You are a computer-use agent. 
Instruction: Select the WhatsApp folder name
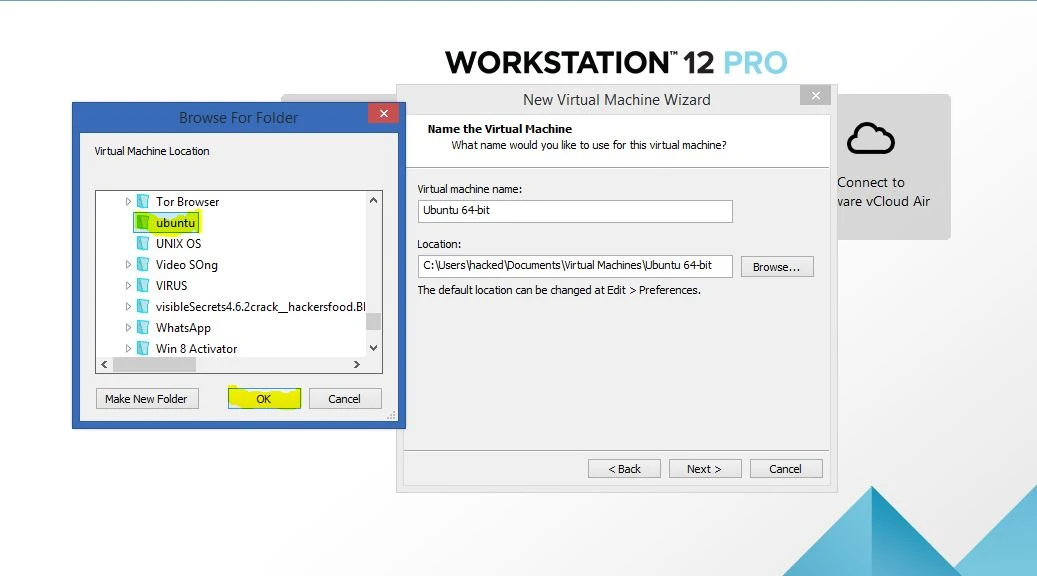click(183, 328)
